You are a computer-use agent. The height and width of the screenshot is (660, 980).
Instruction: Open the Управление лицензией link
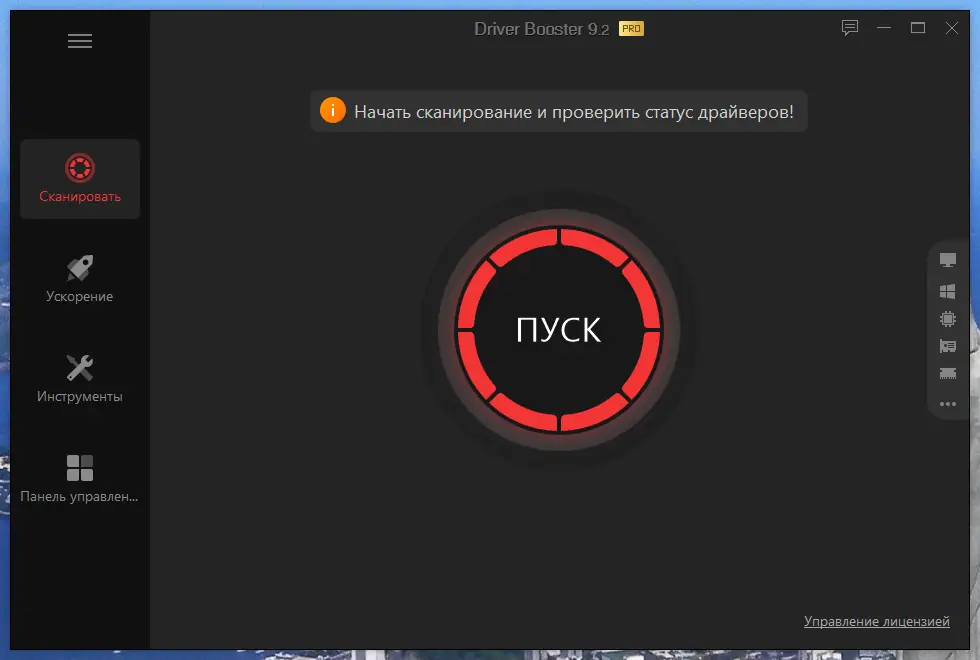(877, 621)
